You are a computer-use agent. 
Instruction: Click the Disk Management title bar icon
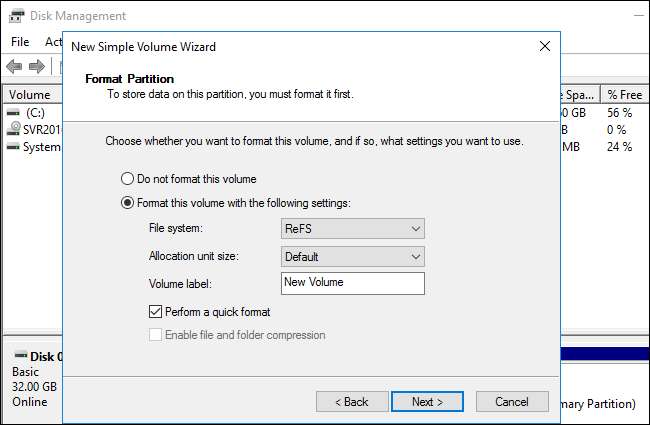[14, 16]
